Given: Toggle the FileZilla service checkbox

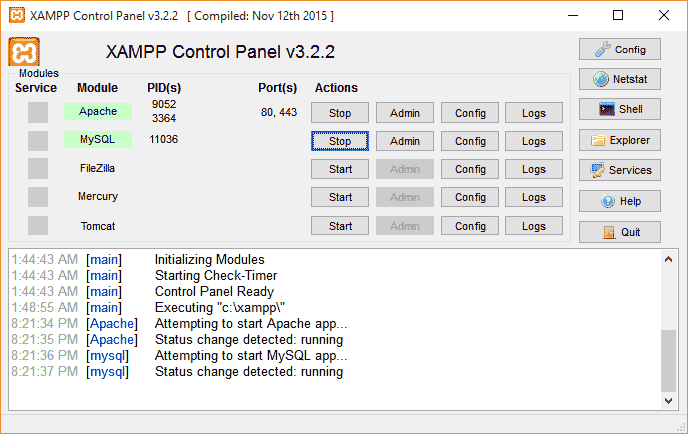Looking at the screenshot, I should pyautogui.click(x=38, y=169).
